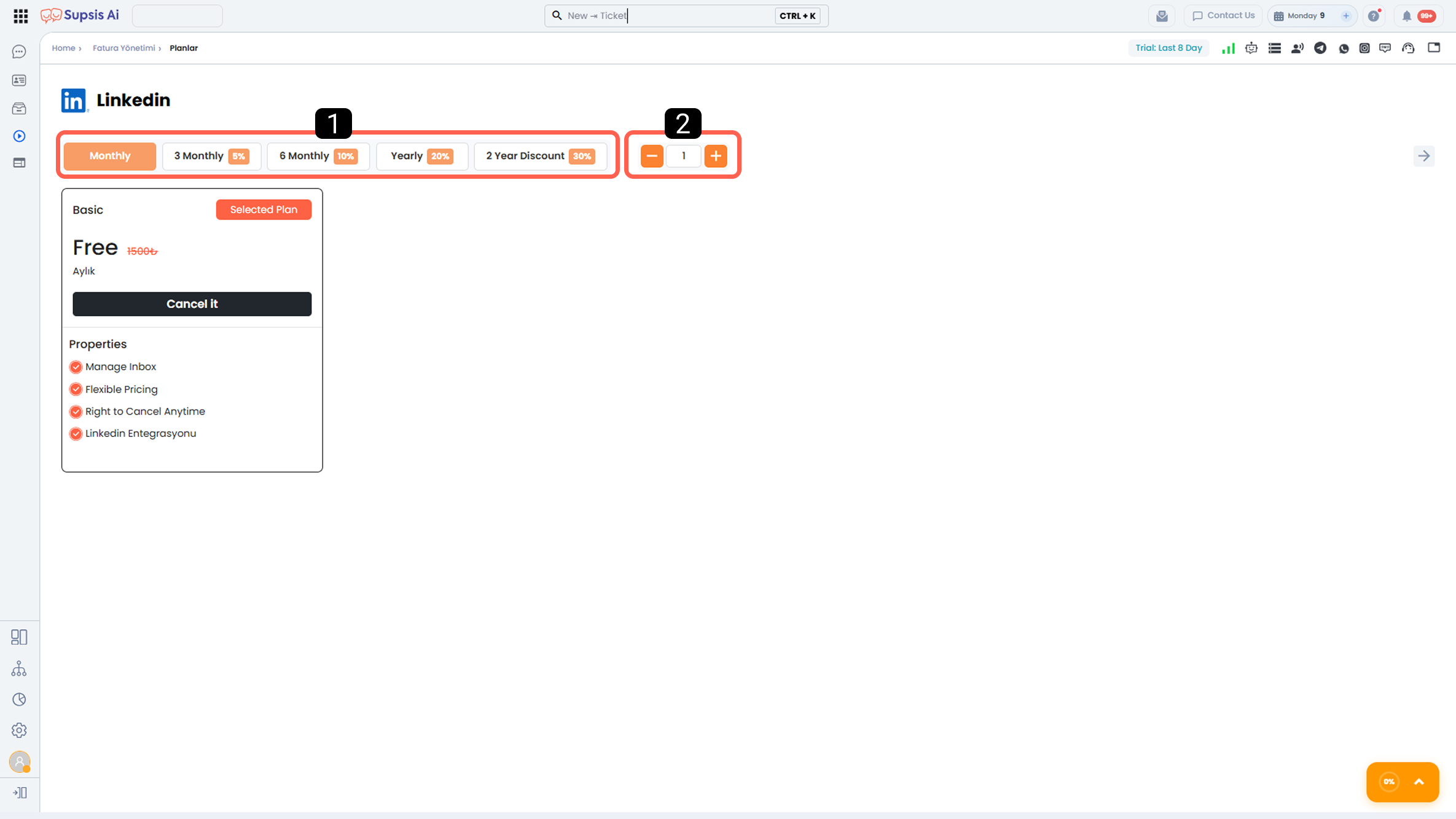This screenshot has width=1456, height=819.
Task: Open the settings gear in sidebar
Action: click(19, 731)
